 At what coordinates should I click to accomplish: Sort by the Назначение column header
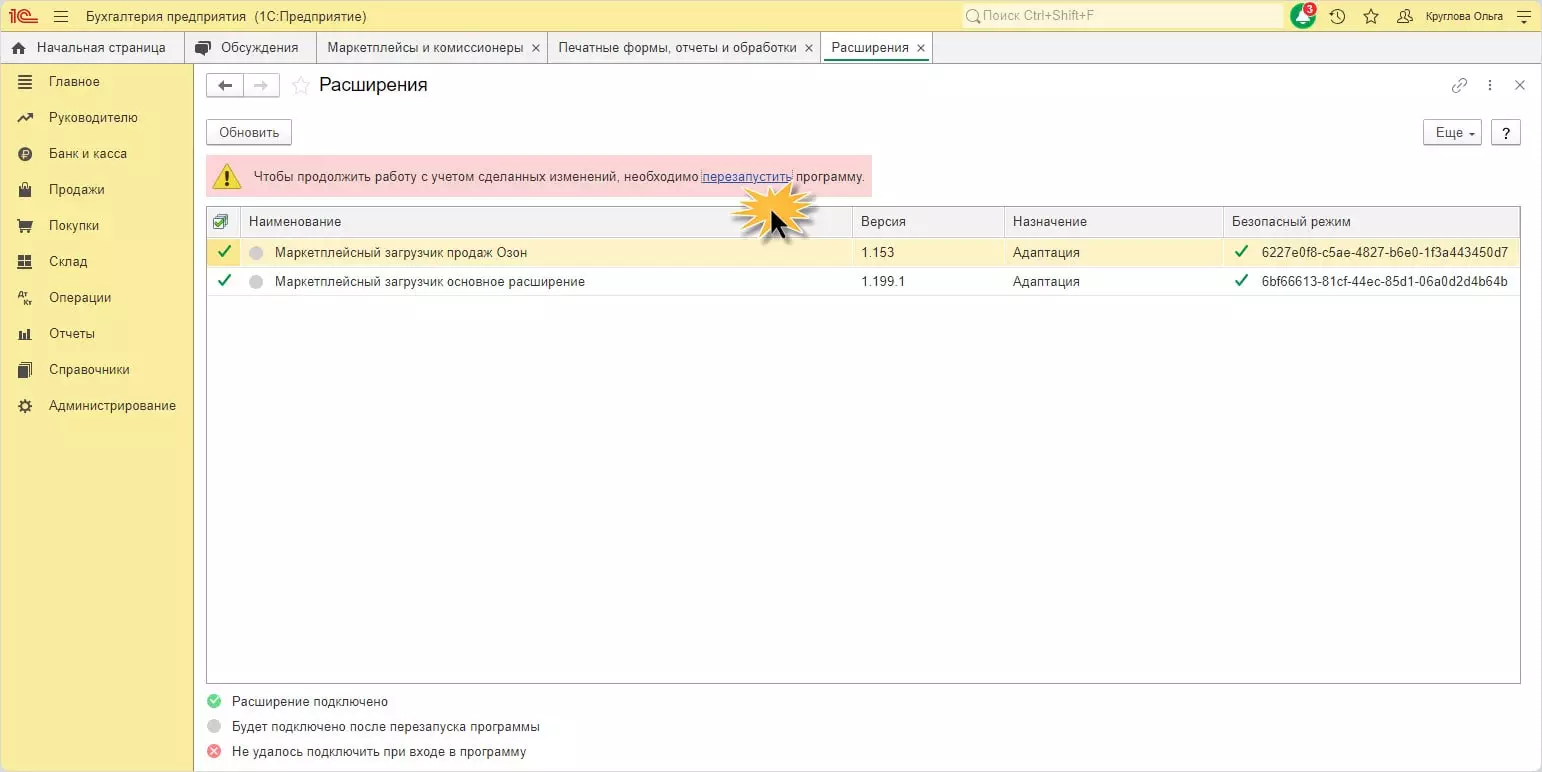1114,222
